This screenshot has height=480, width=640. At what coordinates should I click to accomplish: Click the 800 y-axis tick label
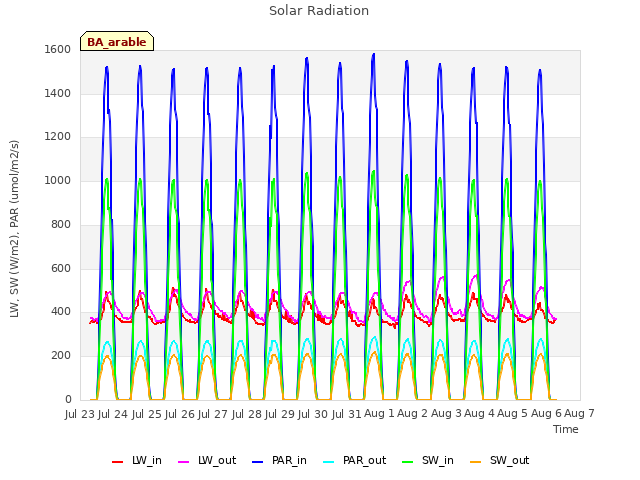61,224
